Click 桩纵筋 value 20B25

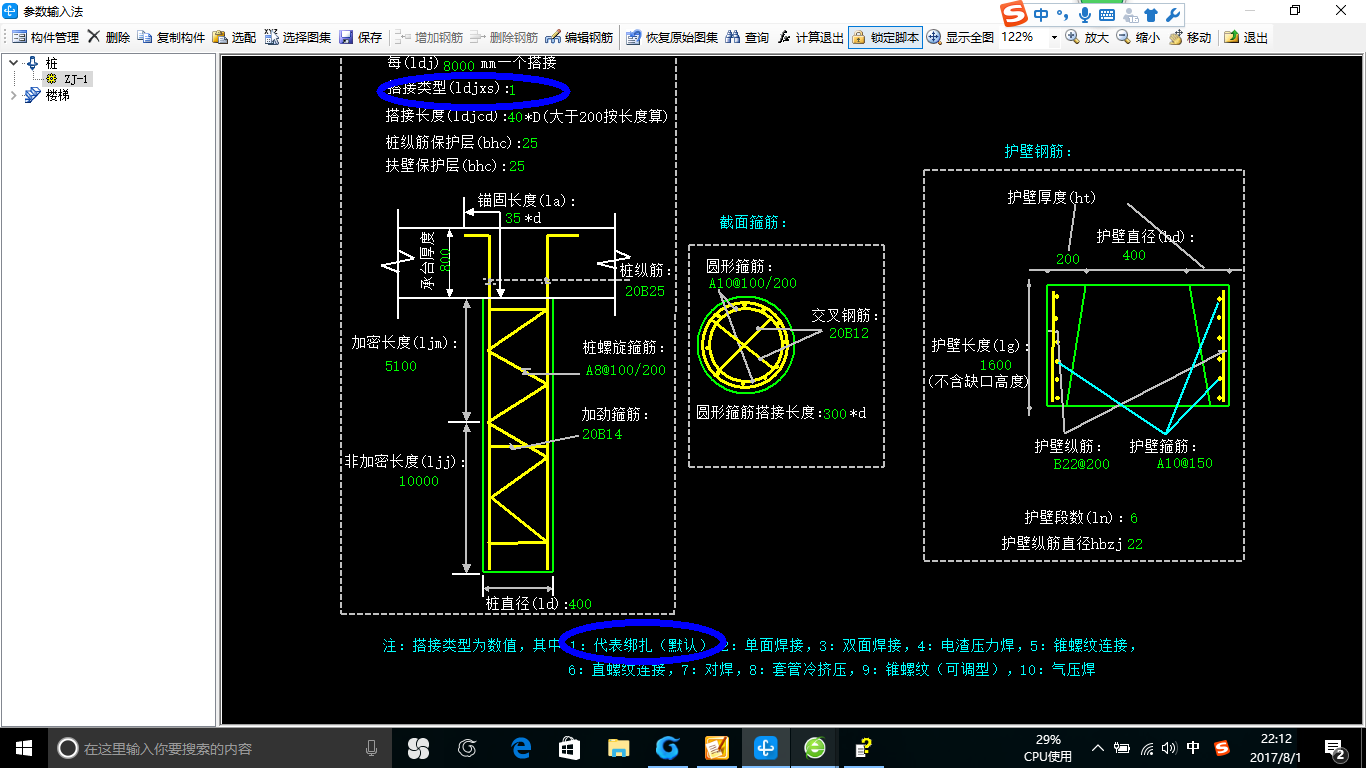click(645, 291)
